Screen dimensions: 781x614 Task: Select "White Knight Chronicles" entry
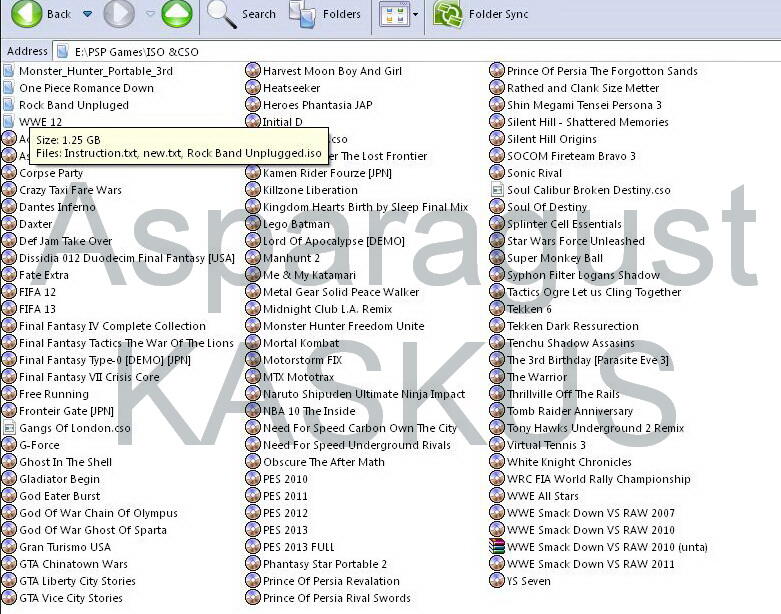[x=561, y=462]
